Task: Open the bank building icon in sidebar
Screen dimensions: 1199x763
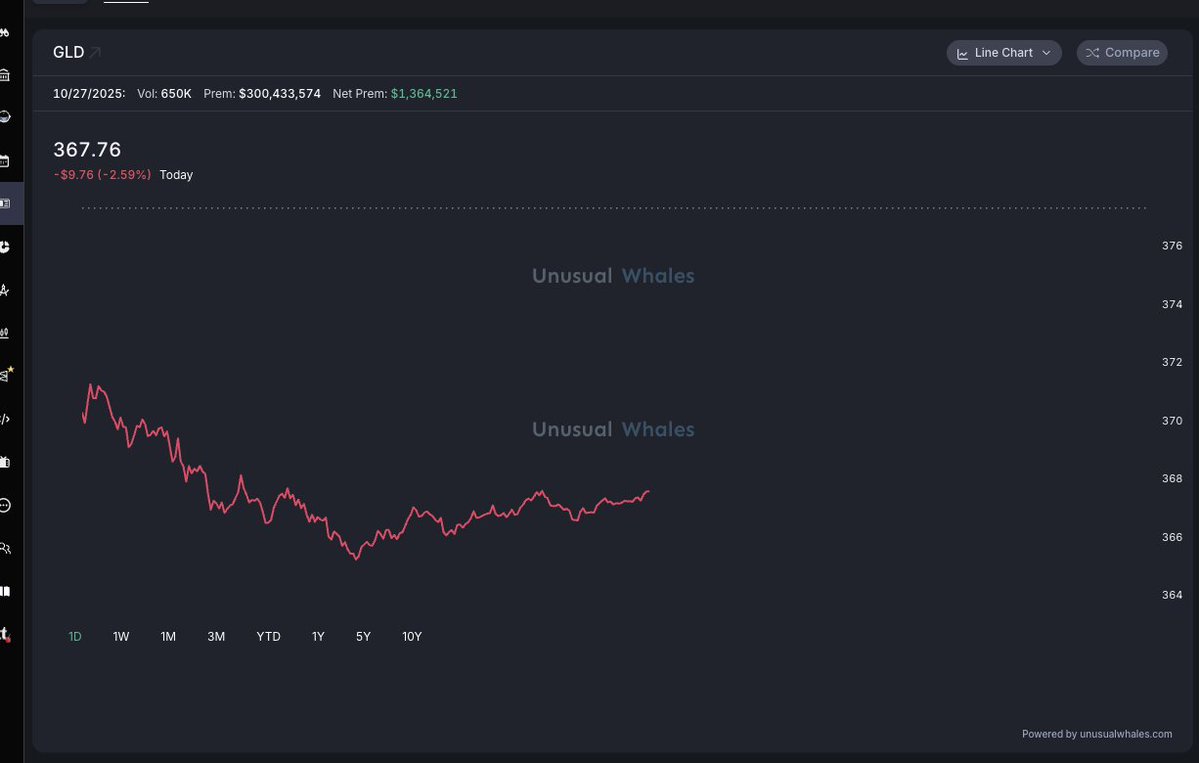Action: click(5, 75)
